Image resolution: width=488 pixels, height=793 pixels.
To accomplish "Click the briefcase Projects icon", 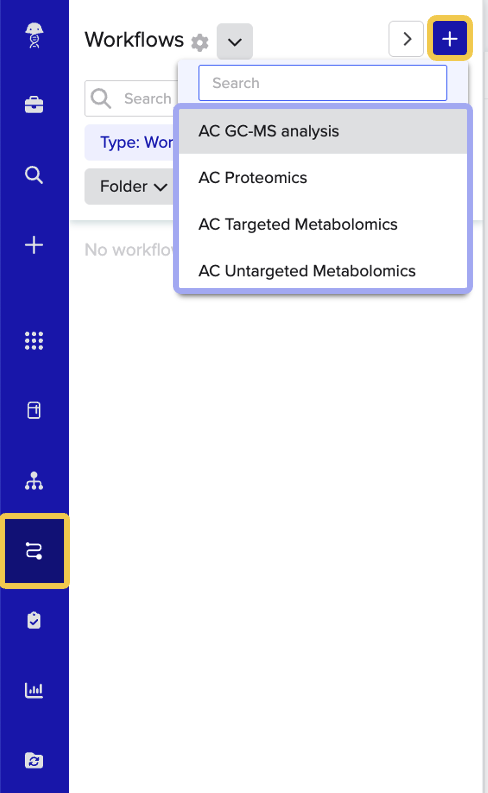I will pyautogui.click(x=34, y=105).
